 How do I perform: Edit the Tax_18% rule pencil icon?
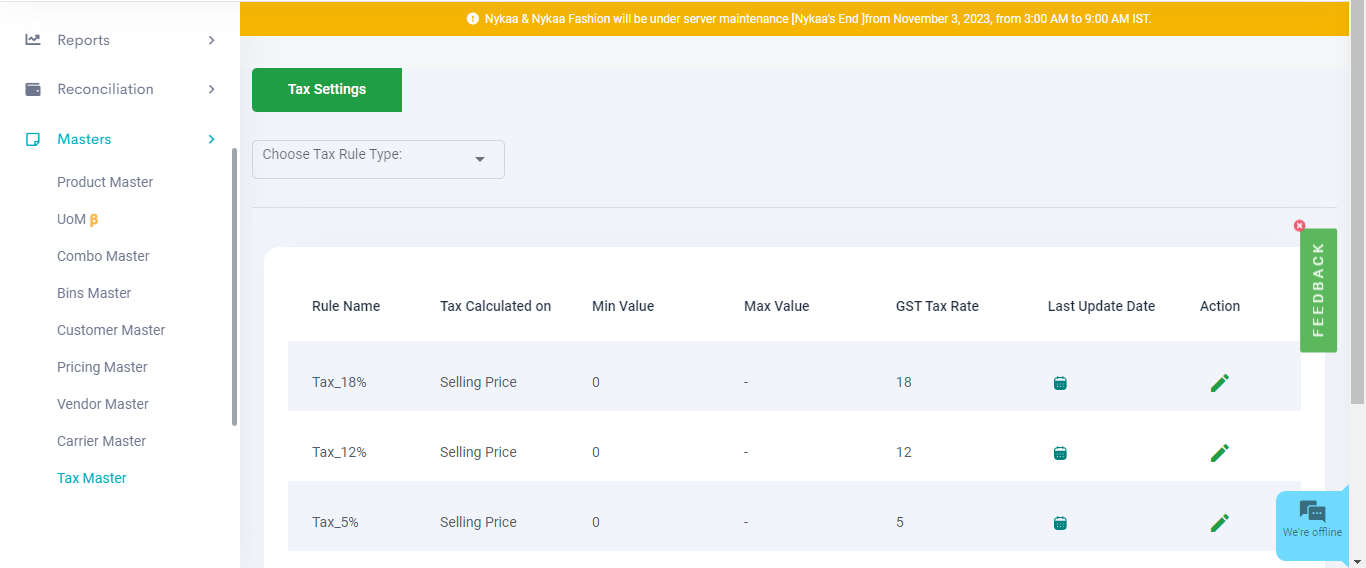(1219, 382)
